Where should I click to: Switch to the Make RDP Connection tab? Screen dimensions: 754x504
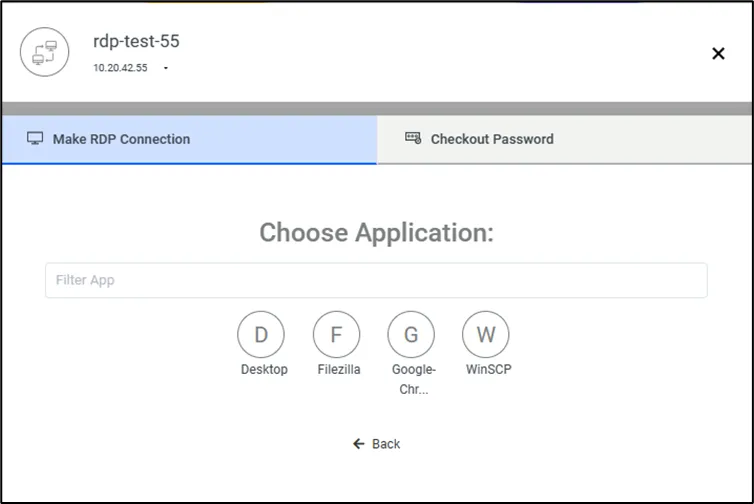(189, 139)
